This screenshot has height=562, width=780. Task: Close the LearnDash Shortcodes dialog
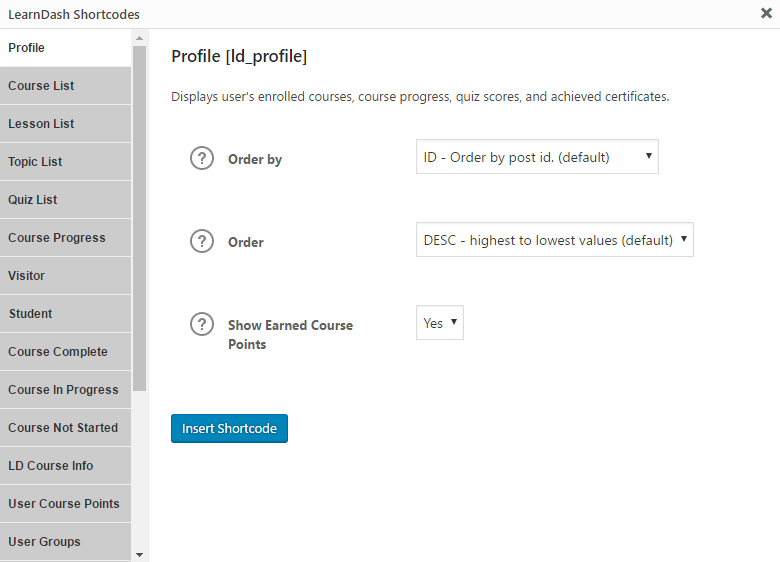point(766,14)
